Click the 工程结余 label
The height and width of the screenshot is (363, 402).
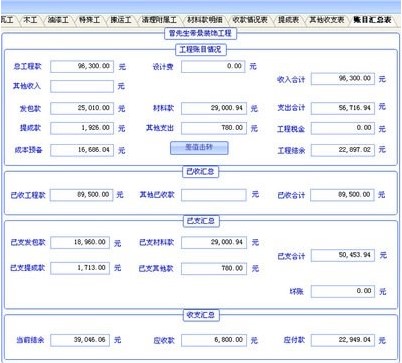coord(291,151)
